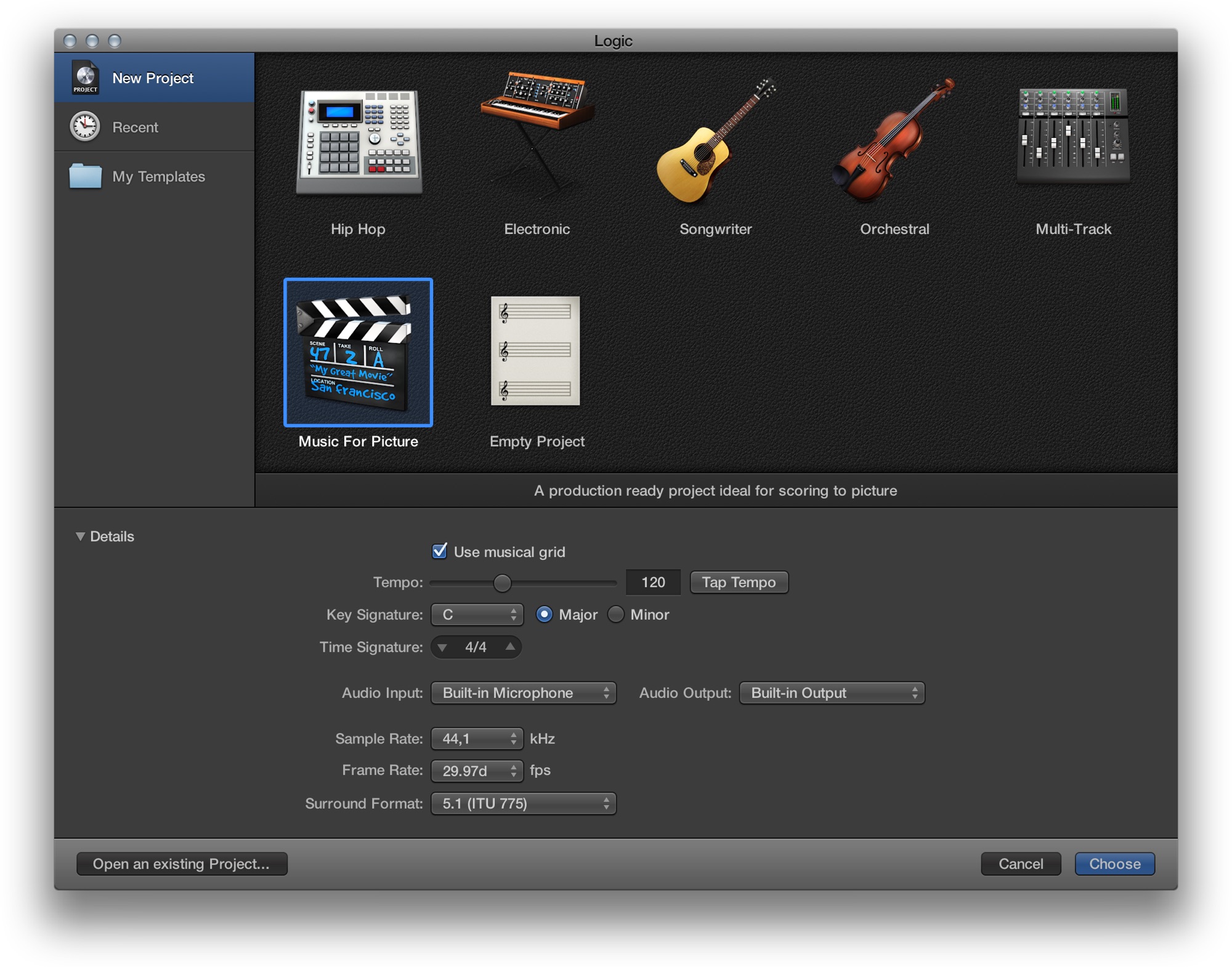Select the Multi-Track mixer template icon

pyautogui.click(x=1073, y=136)
